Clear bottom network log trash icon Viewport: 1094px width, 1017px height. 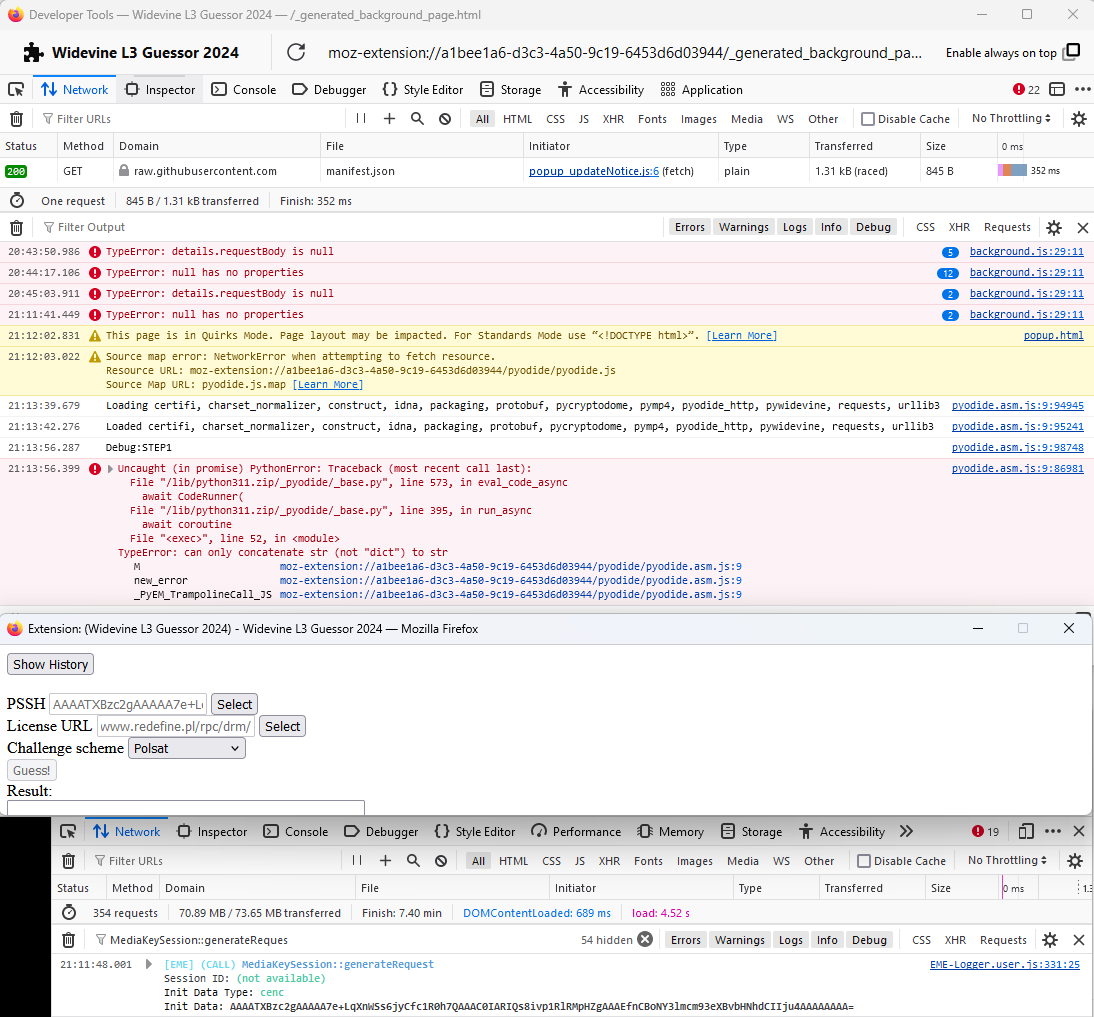click(68, 861)
